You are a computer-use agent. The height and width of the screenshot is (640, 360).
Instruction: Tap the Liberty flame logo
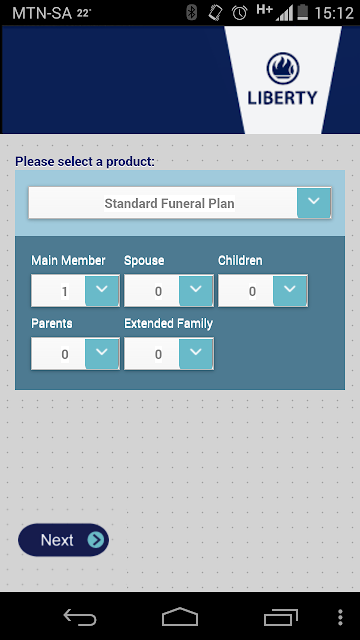tap(283, 68)
